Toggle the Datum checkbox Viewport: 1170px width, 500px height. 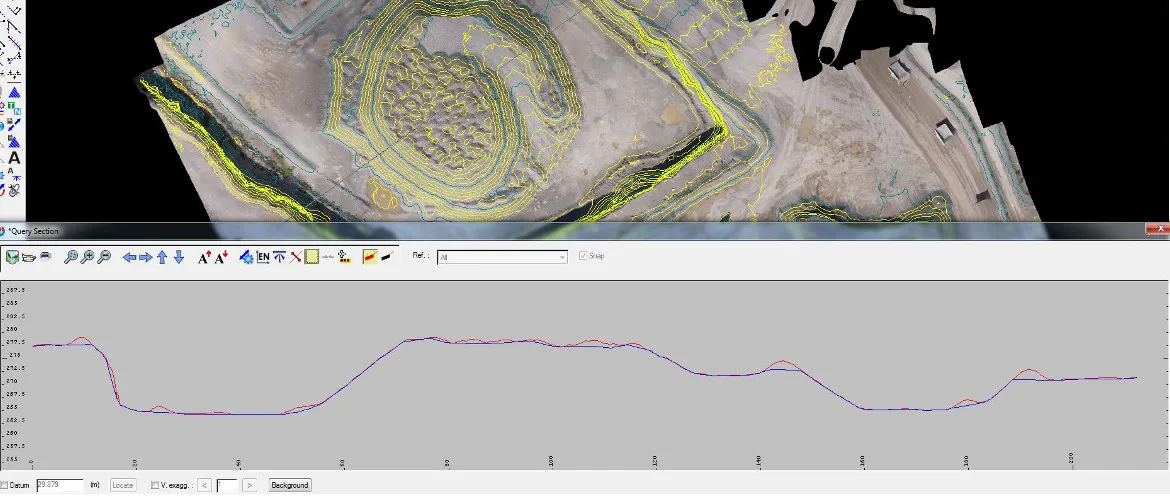(x=4, y=485)
